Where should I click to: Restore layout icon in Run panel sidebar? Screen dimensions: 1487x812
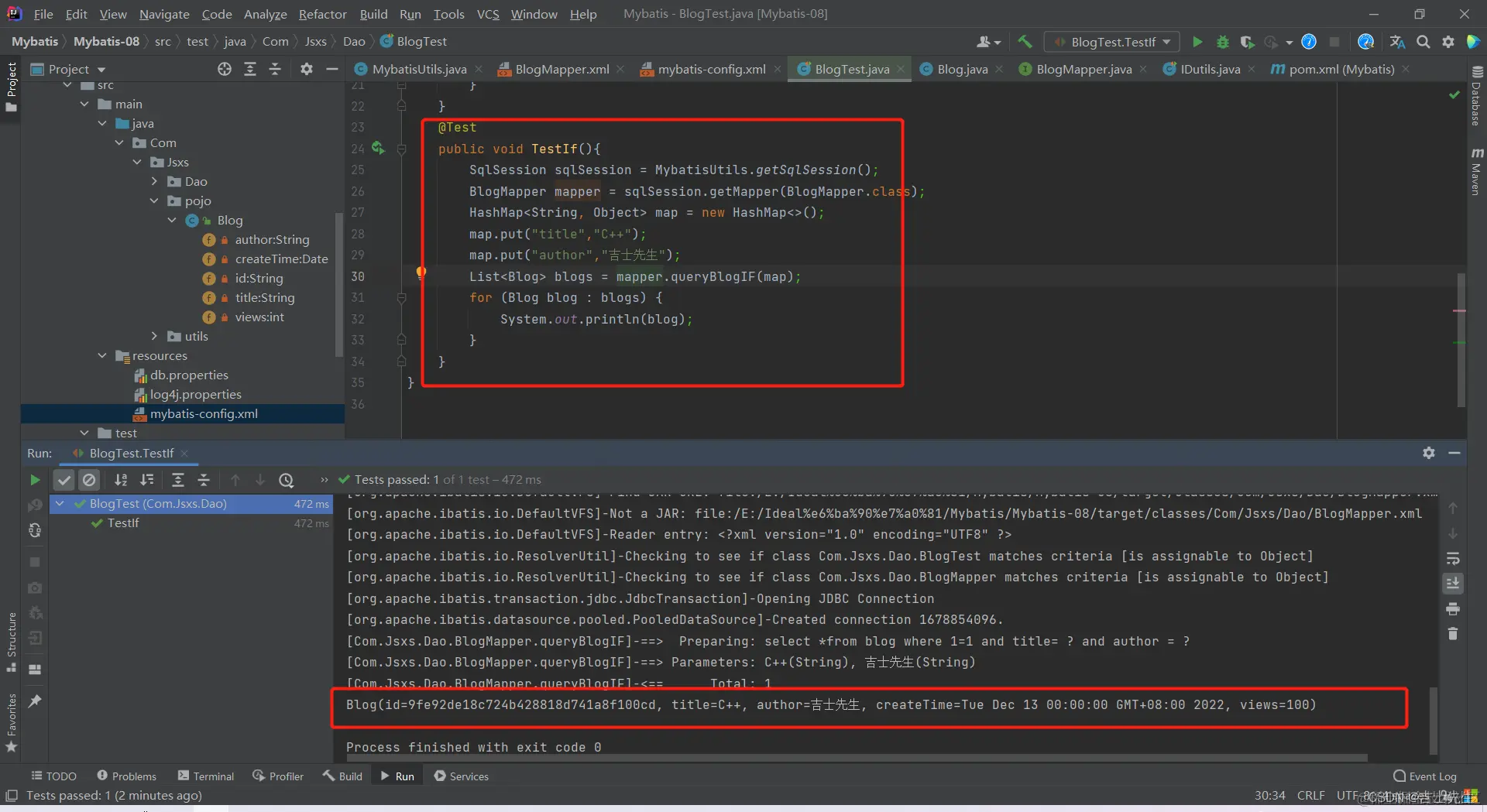(35, 670)
